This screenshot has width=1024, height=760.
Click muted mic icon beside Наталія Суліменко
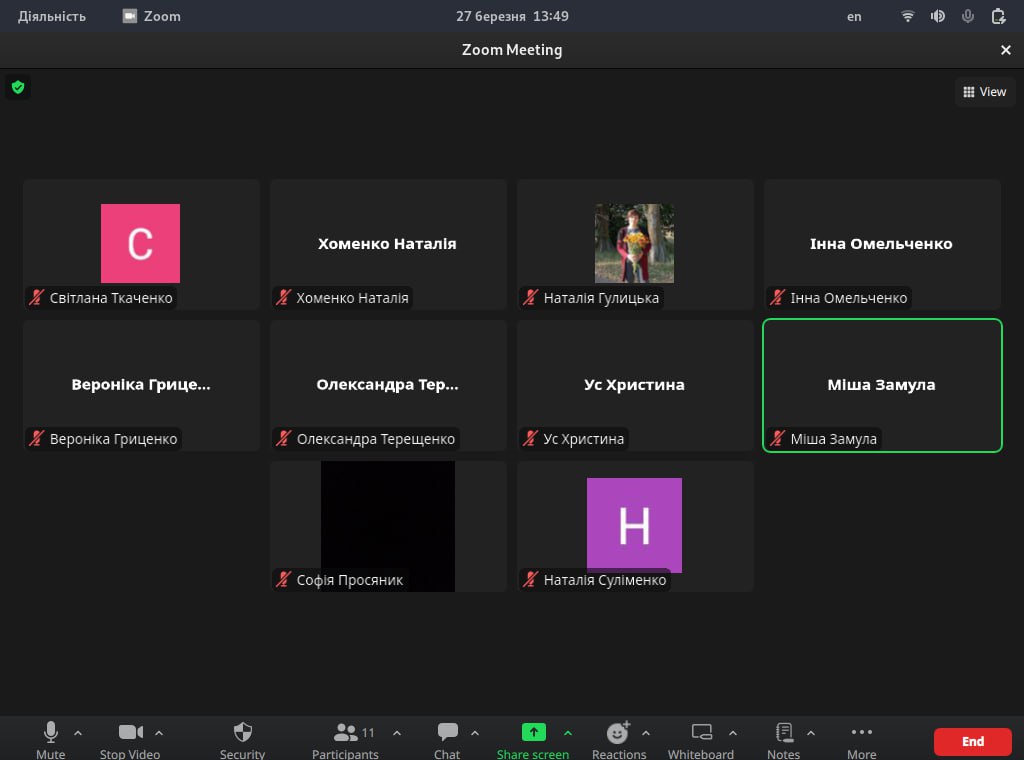point(530,580)
